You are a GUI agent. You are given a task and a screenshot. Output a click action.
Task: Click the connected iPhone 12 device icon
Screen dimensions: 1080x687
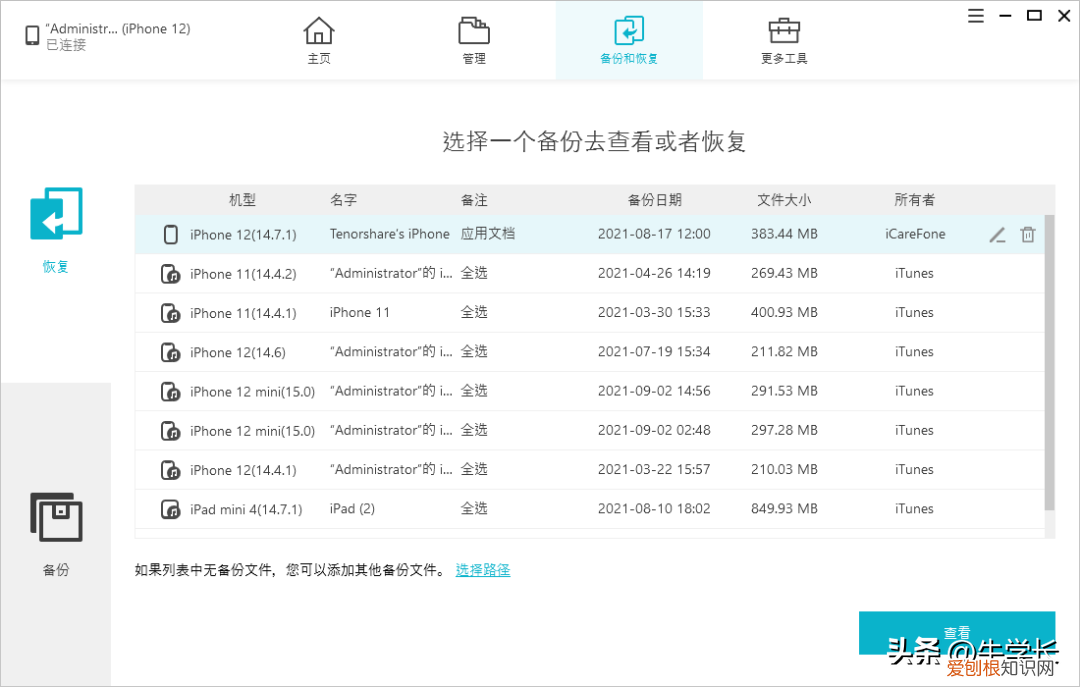(30, 36)
